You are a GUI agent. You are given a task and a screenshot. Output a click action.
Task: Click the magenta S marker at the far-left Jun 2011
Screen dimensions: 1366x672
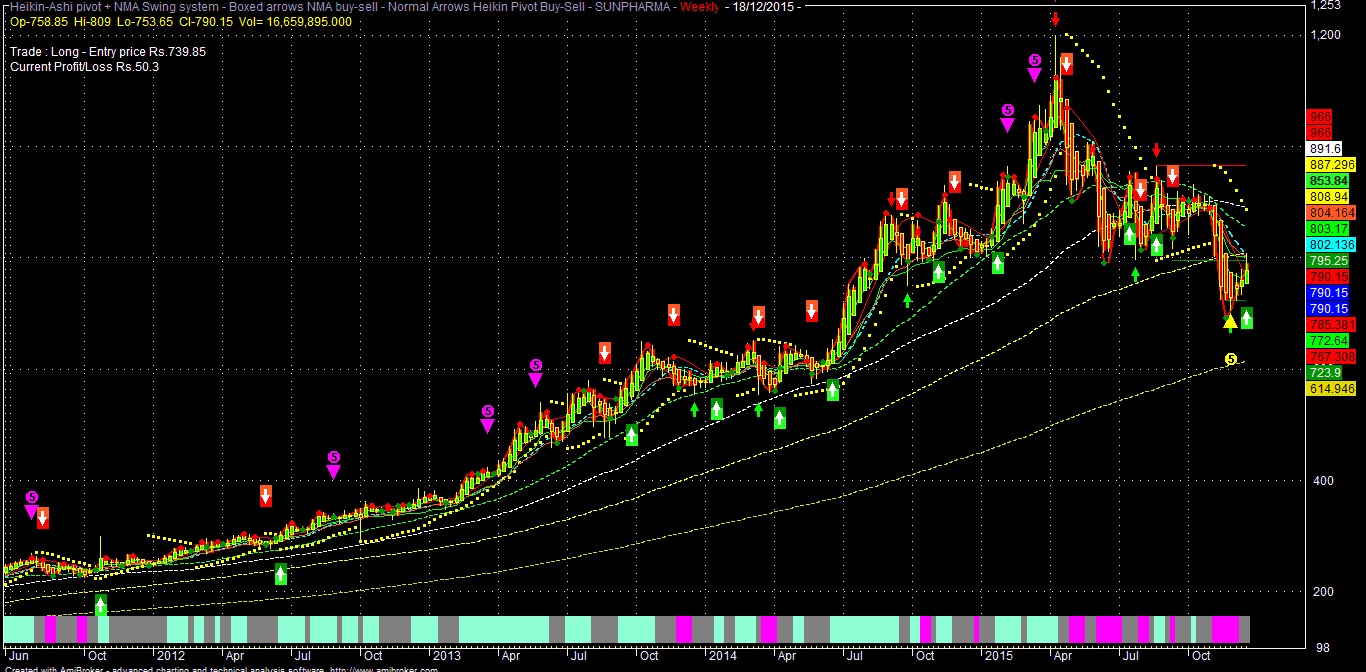pos(32,497)
